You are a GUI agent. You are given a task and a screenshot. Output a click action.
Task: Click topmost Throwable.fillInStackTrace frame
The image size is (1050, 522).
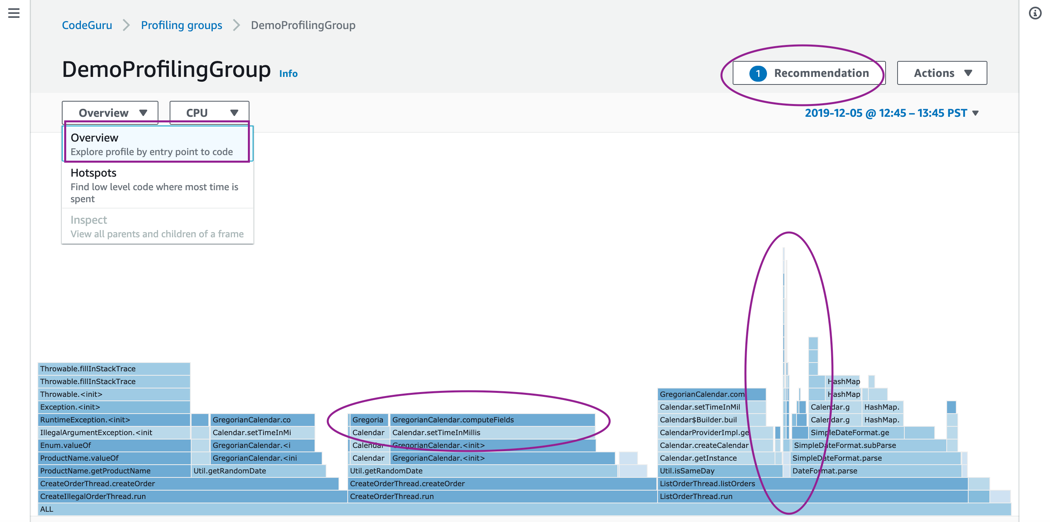click(115, 369)
